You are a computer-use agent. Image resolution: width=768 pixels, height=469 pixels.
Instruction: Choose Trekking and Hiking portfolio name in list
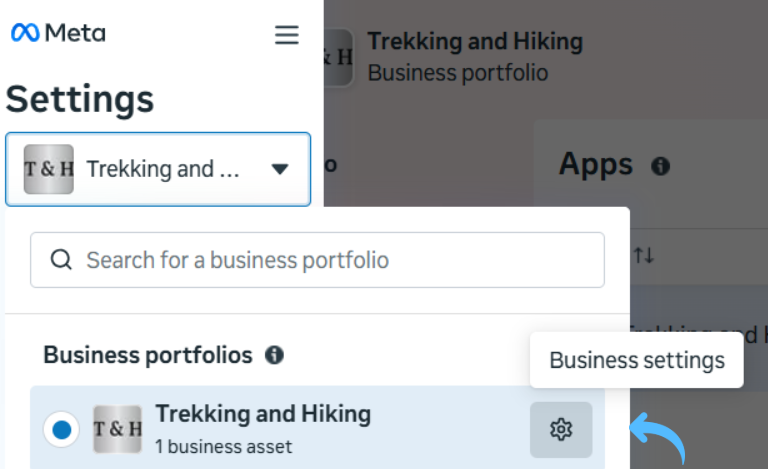click(263, 414)
